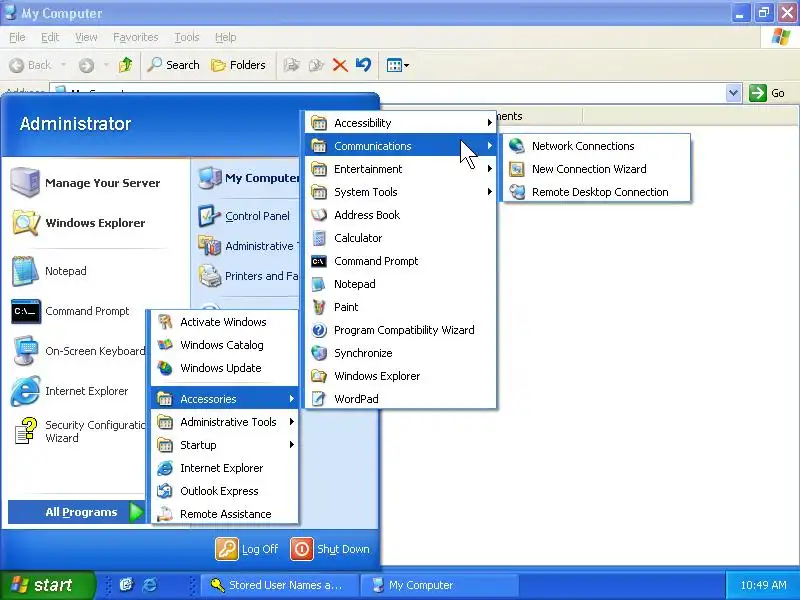Open the File menu in My Computer
Screen dimensions: 800x600
tap(17, 37)
